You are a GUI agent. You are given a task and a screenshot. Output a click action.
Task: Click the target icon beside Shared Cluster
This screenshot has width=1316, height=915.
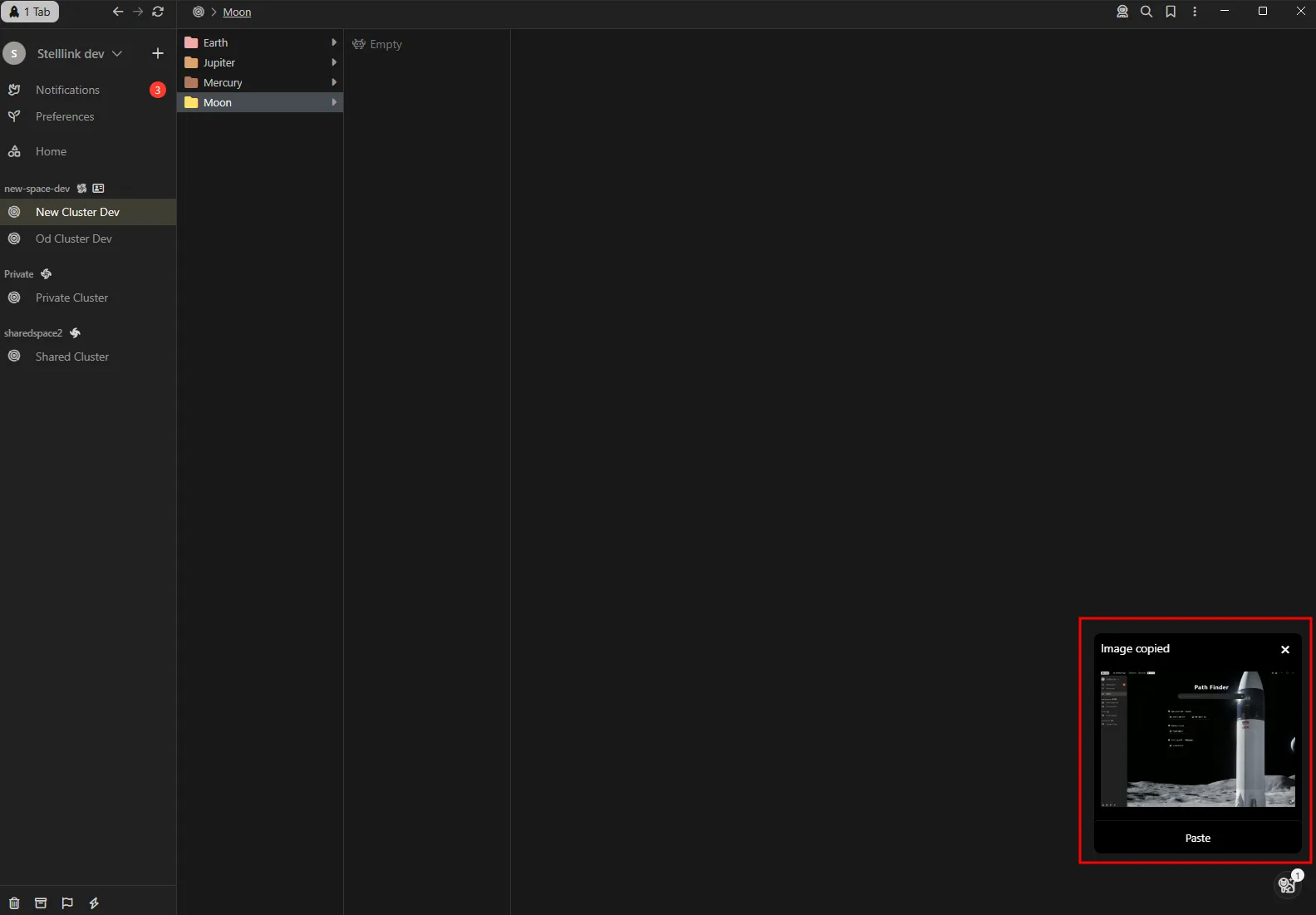pos(14,357)
